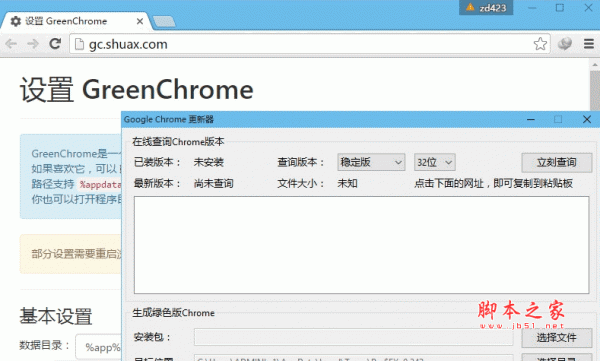Open a new tab next to GreenChrome tab
This screenshot has width=600, height=361.
pos(164,21)
